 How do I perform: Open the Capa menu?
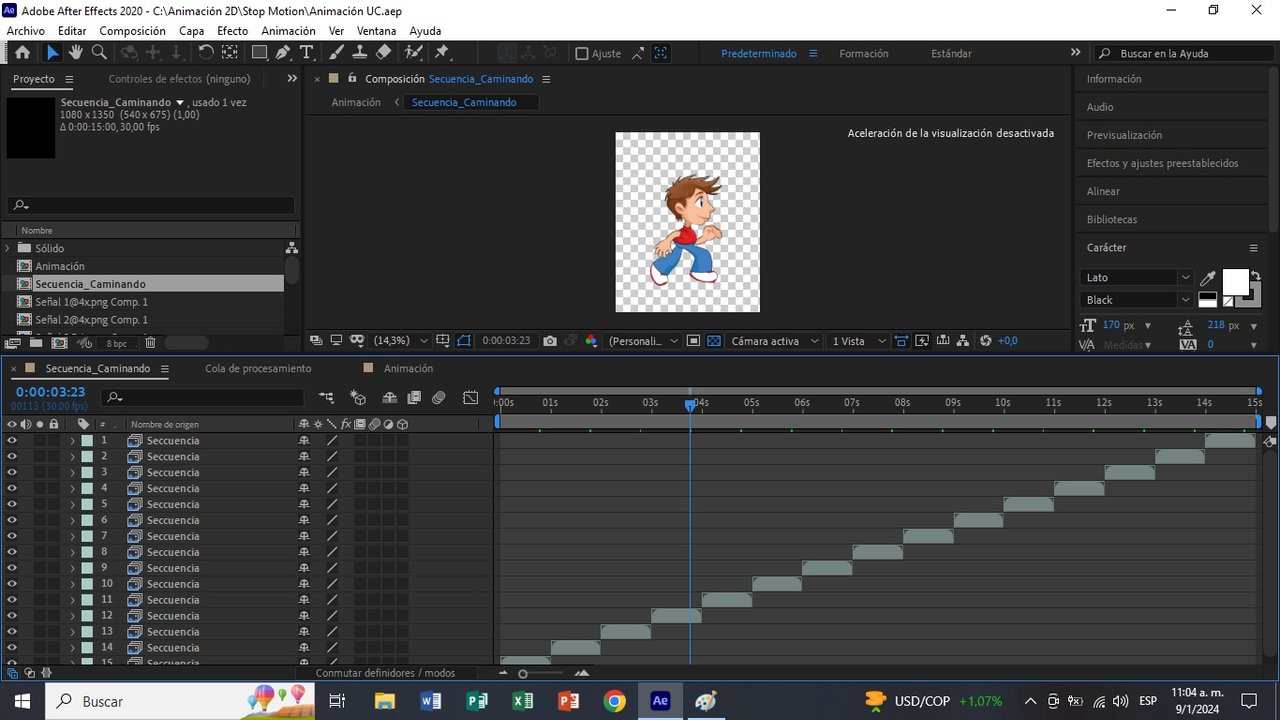(x=192, y=31)
